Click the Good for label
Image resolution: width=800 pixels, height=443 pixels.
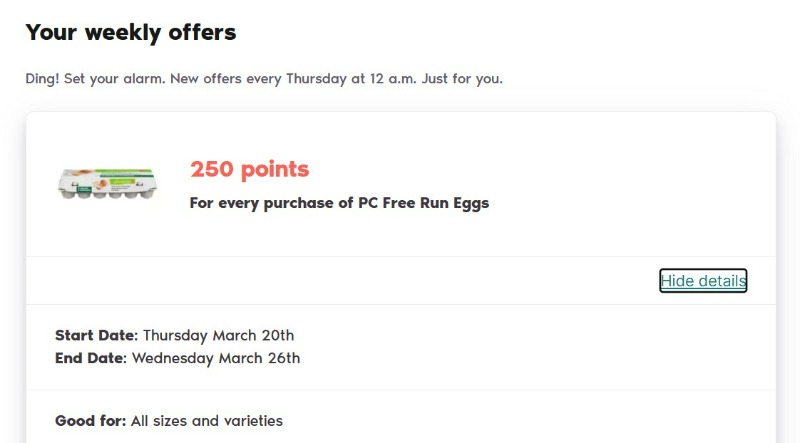90,421
